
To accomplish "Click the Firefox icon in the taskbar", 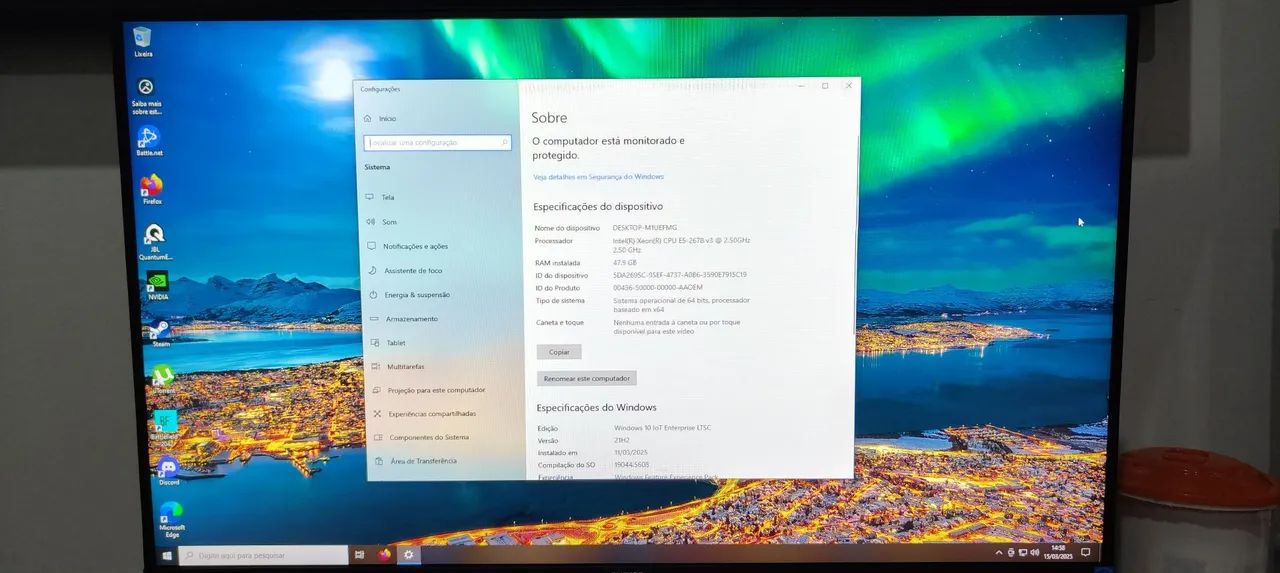I will [384, 554].
